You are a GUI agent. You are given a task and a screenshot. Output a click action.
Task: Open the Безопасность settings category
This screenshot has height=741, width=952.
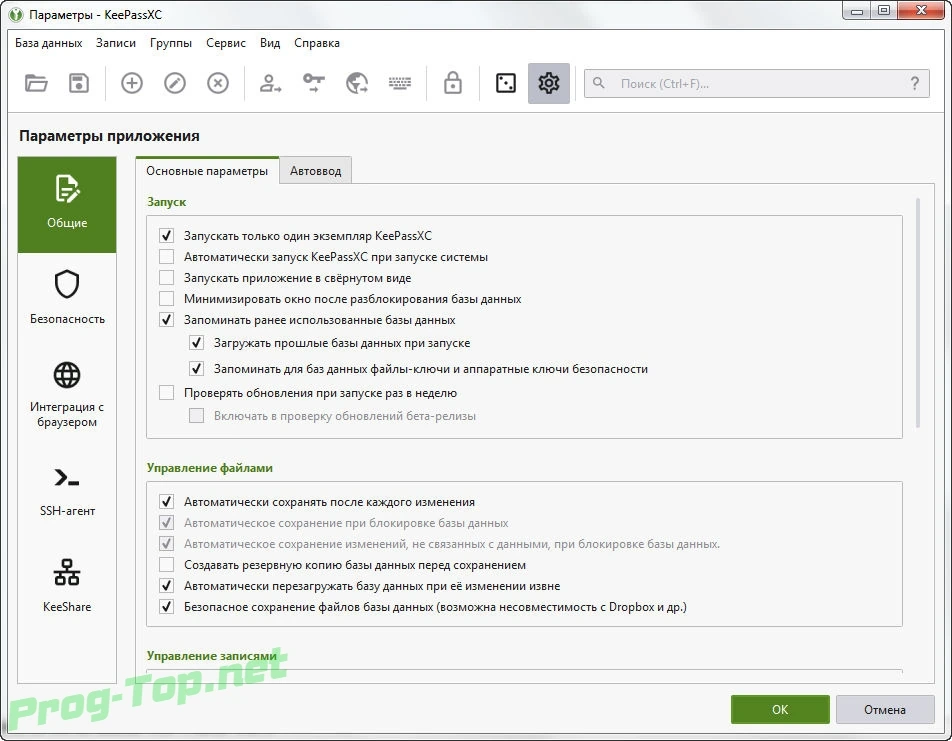[67, 298]
